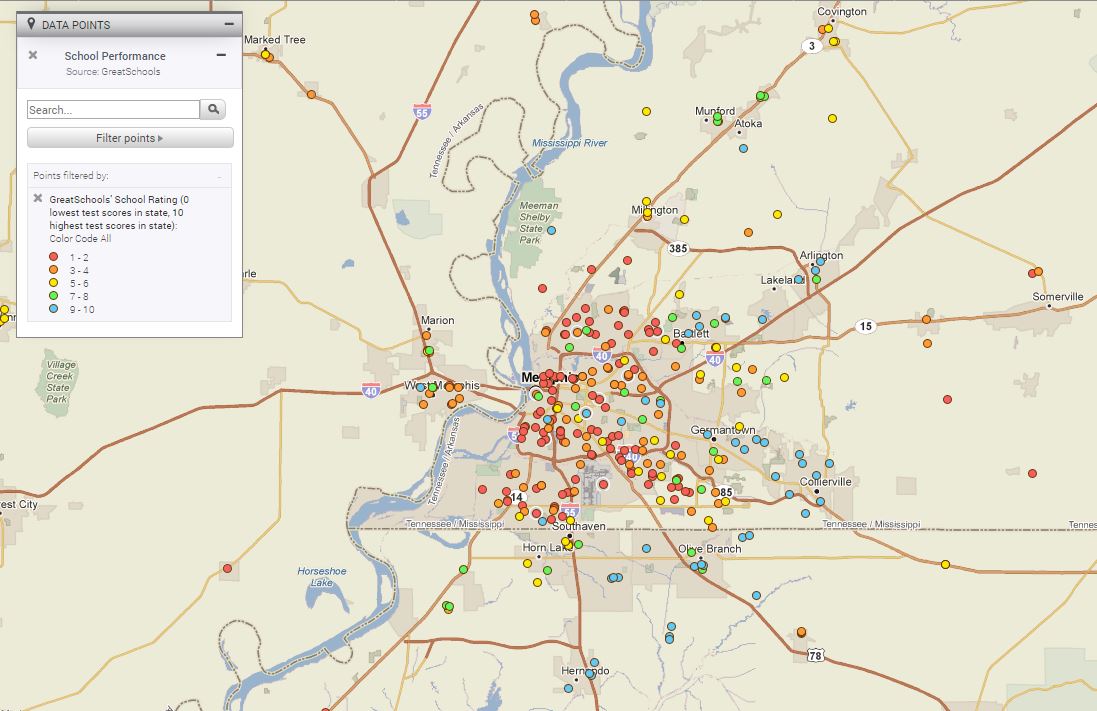
Task: Click the search magnifier button
Action: point(213,109)
